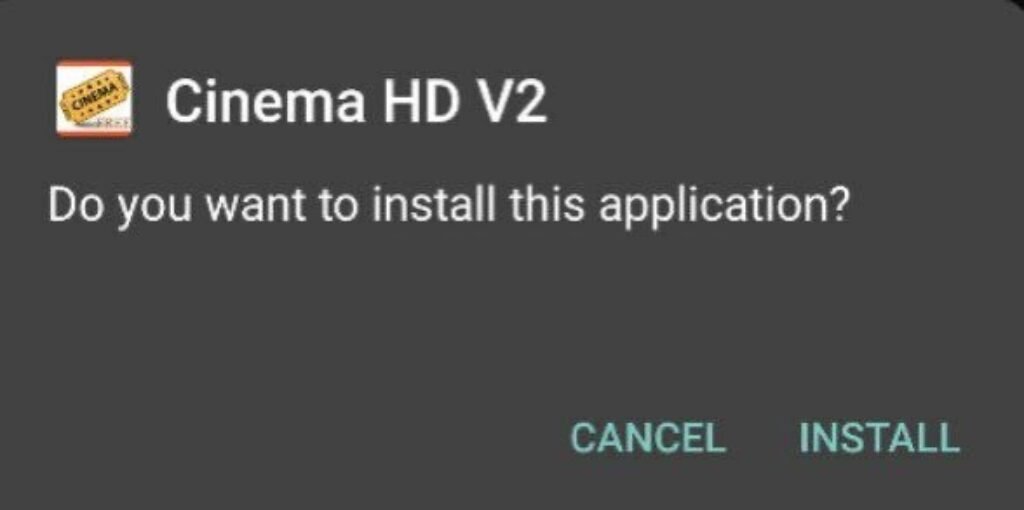Abort the installation with CANCEL
Viewport: 1024px width, 510px height.
pos(647,437)
